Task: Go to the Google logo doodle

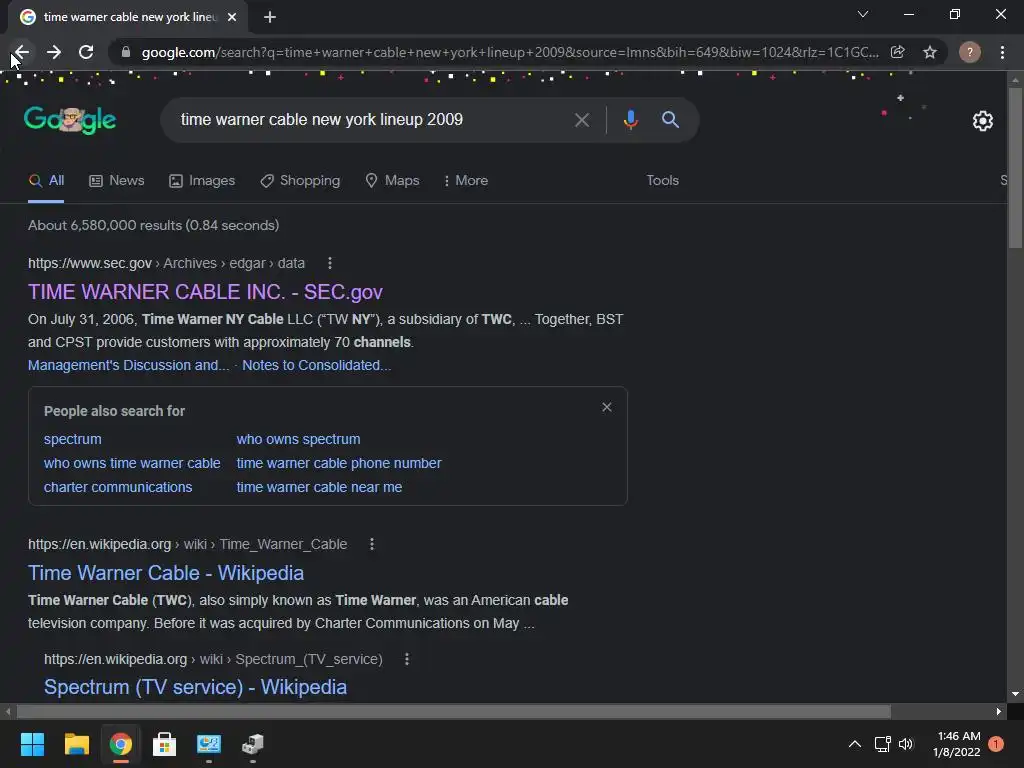Action: pyautogui.click(x=70, y=120)
